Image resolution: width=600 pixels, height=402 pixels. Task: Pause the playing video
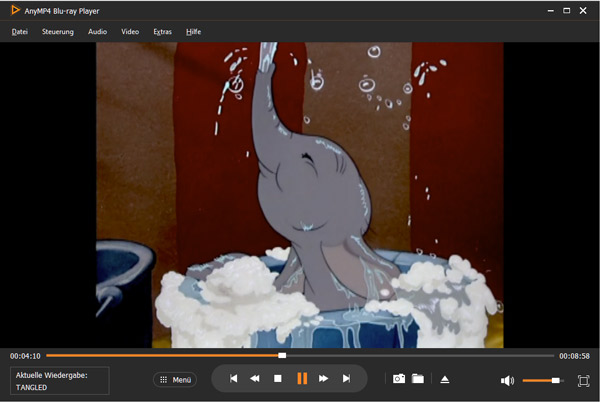302,379
